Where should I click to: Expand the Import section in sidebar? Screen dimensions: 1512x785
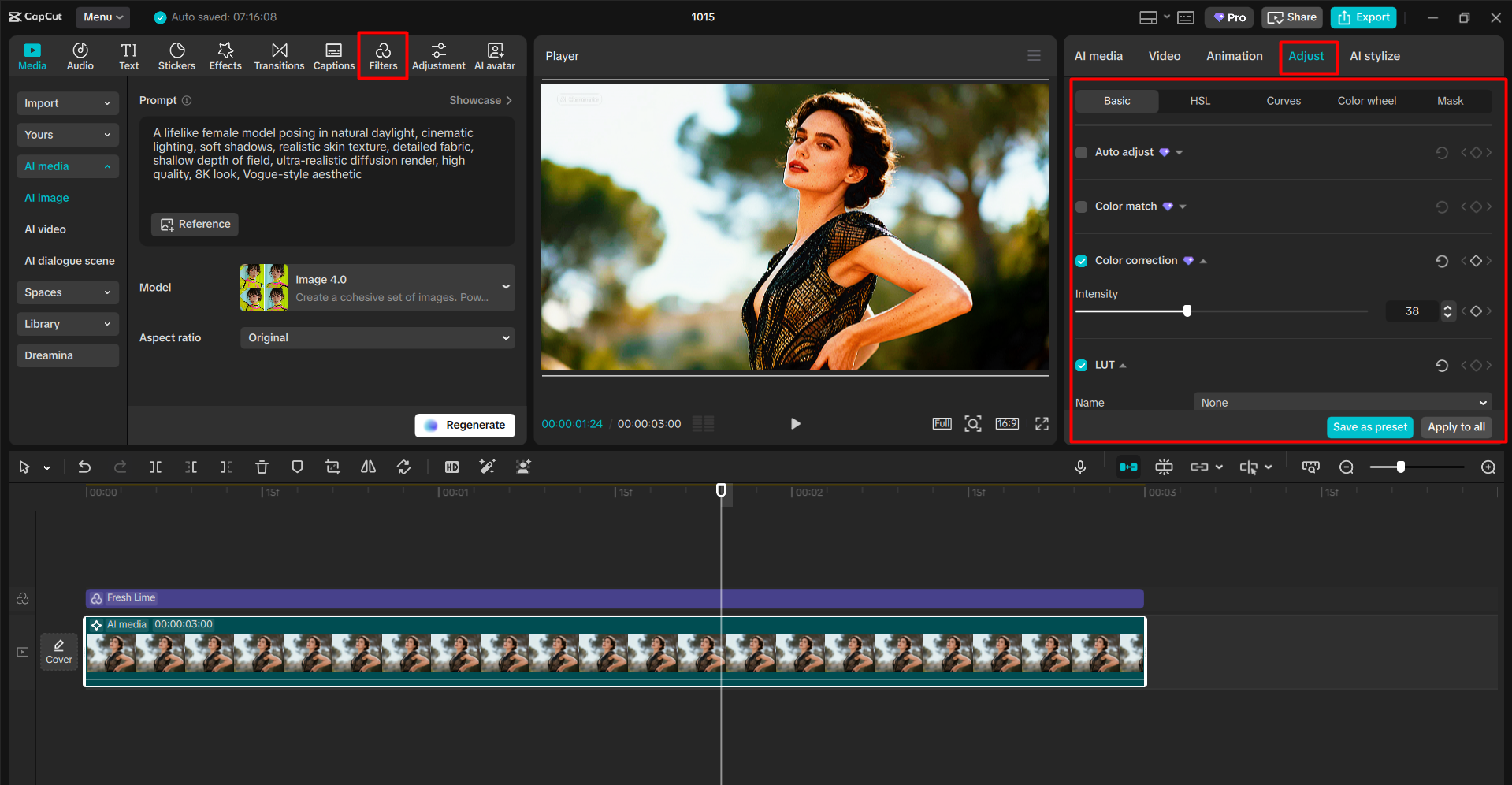tap(67, 103)
